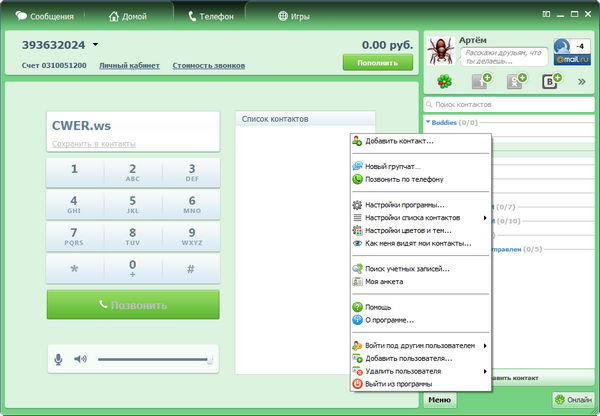The image size is (600, 416).
Task: Select the Телефон tab
Action: [x=211, y=16]
